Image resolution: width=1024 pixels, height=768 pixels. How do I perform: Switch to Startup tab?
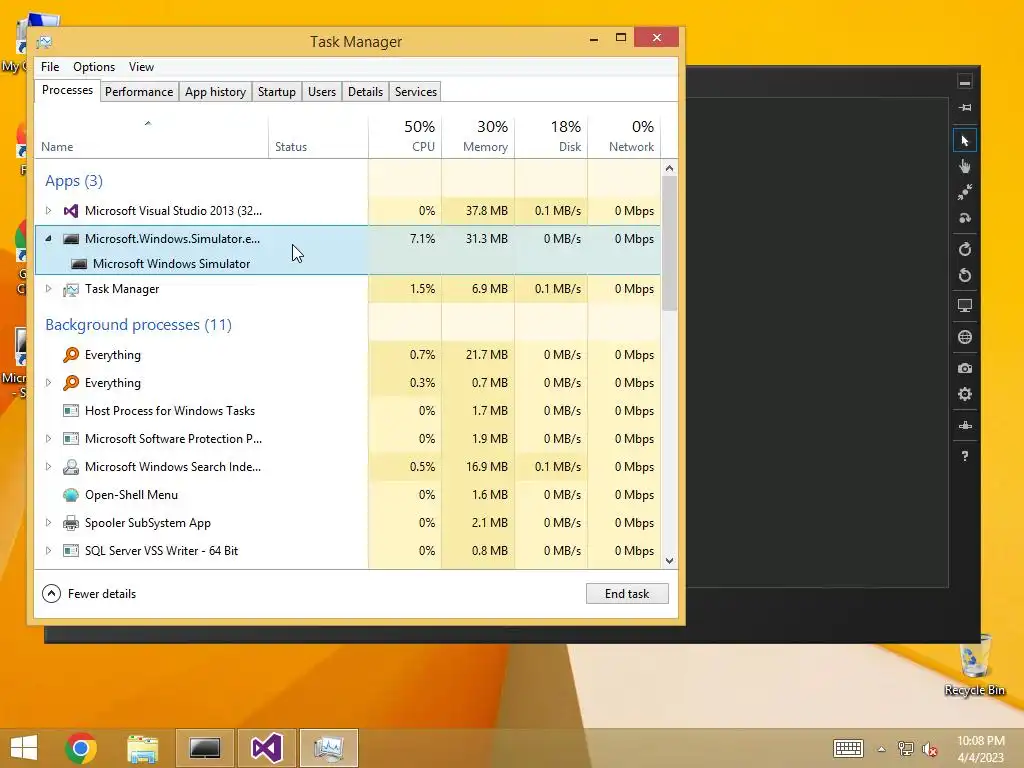tap(277, 91)
